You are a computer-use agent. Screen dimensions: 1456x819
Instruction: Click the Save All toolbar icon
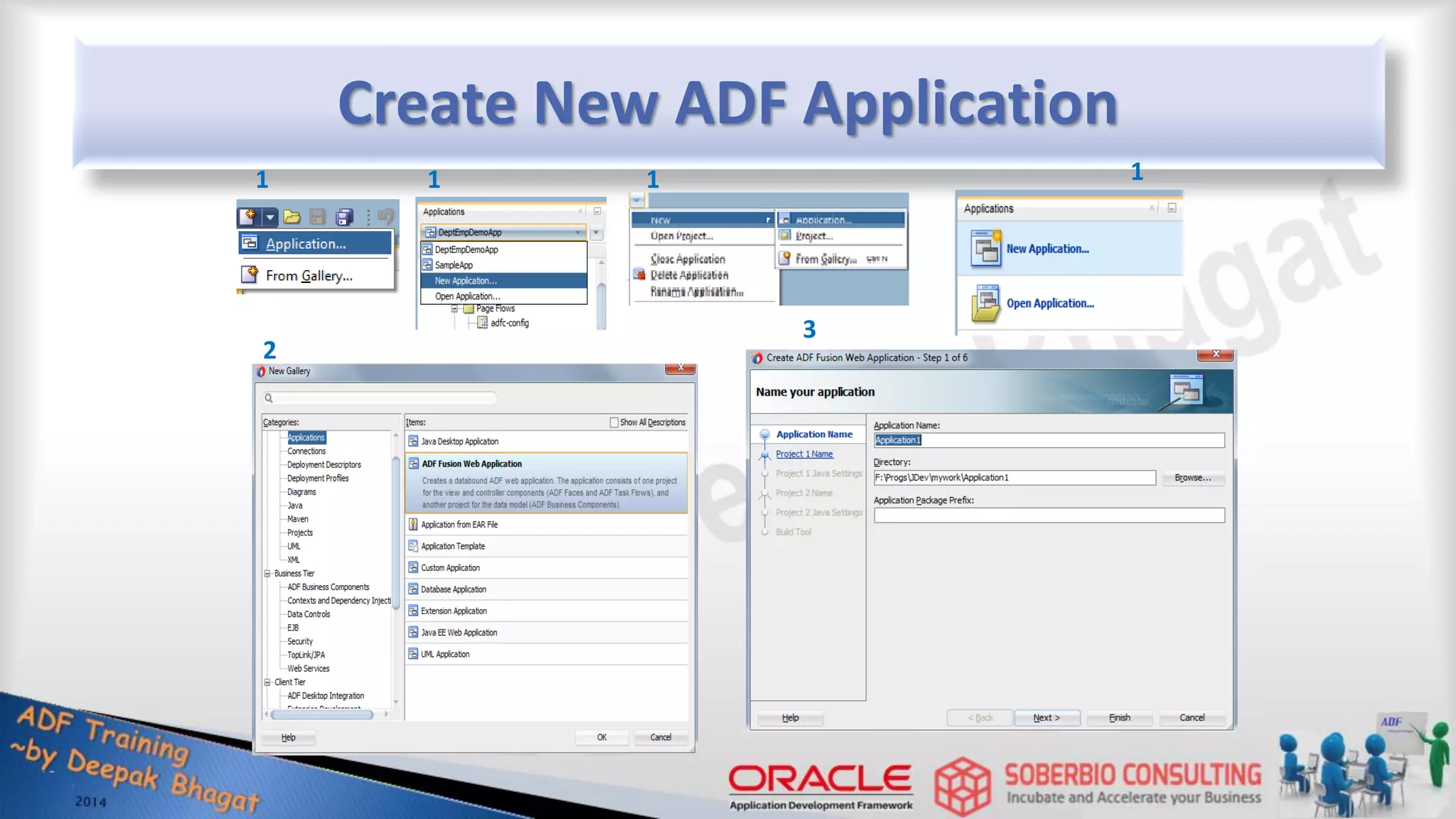344,217
